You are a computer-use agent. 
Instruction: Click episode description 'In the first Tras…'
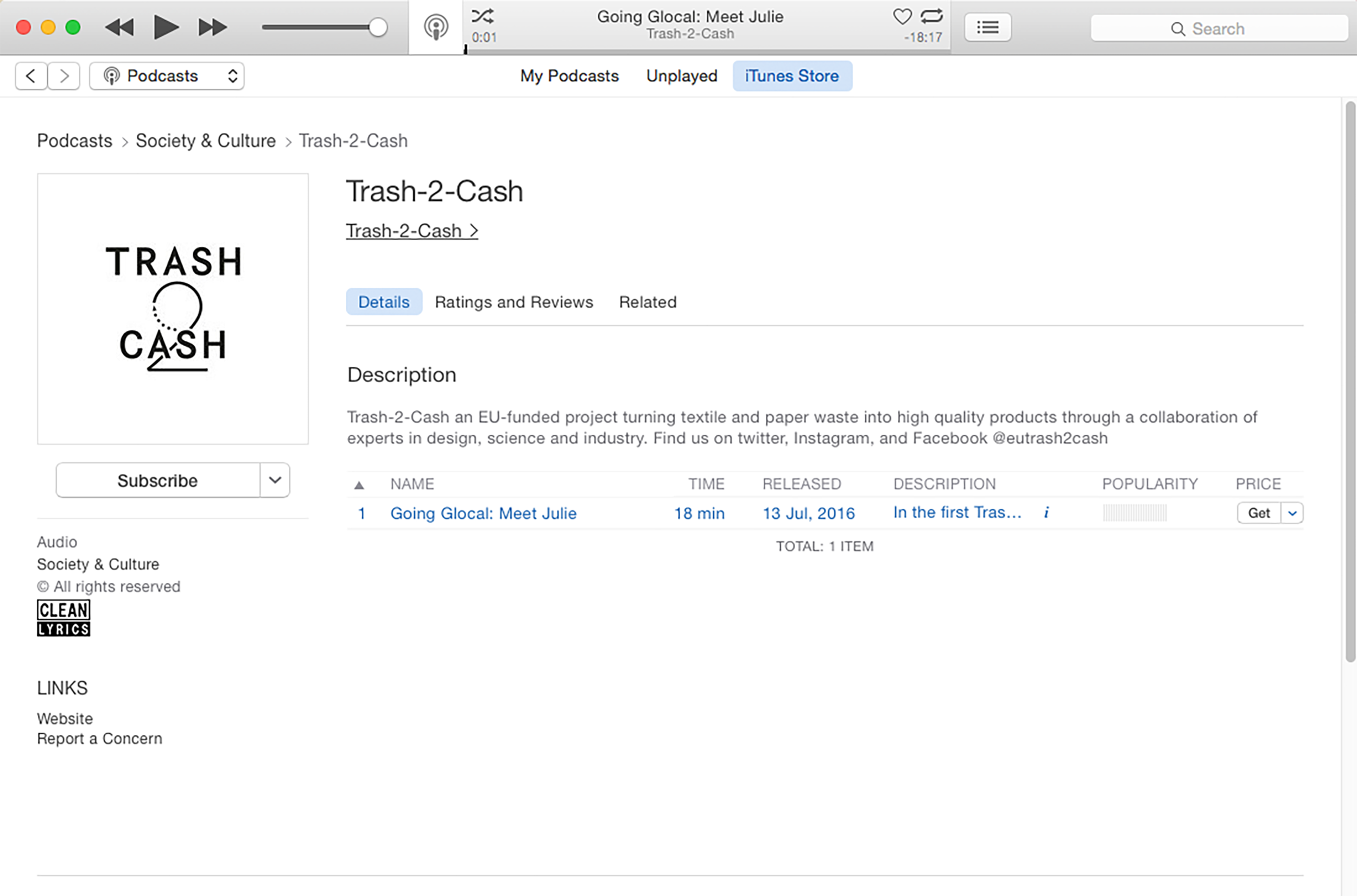pyautogui.click(x=957, y=512)
